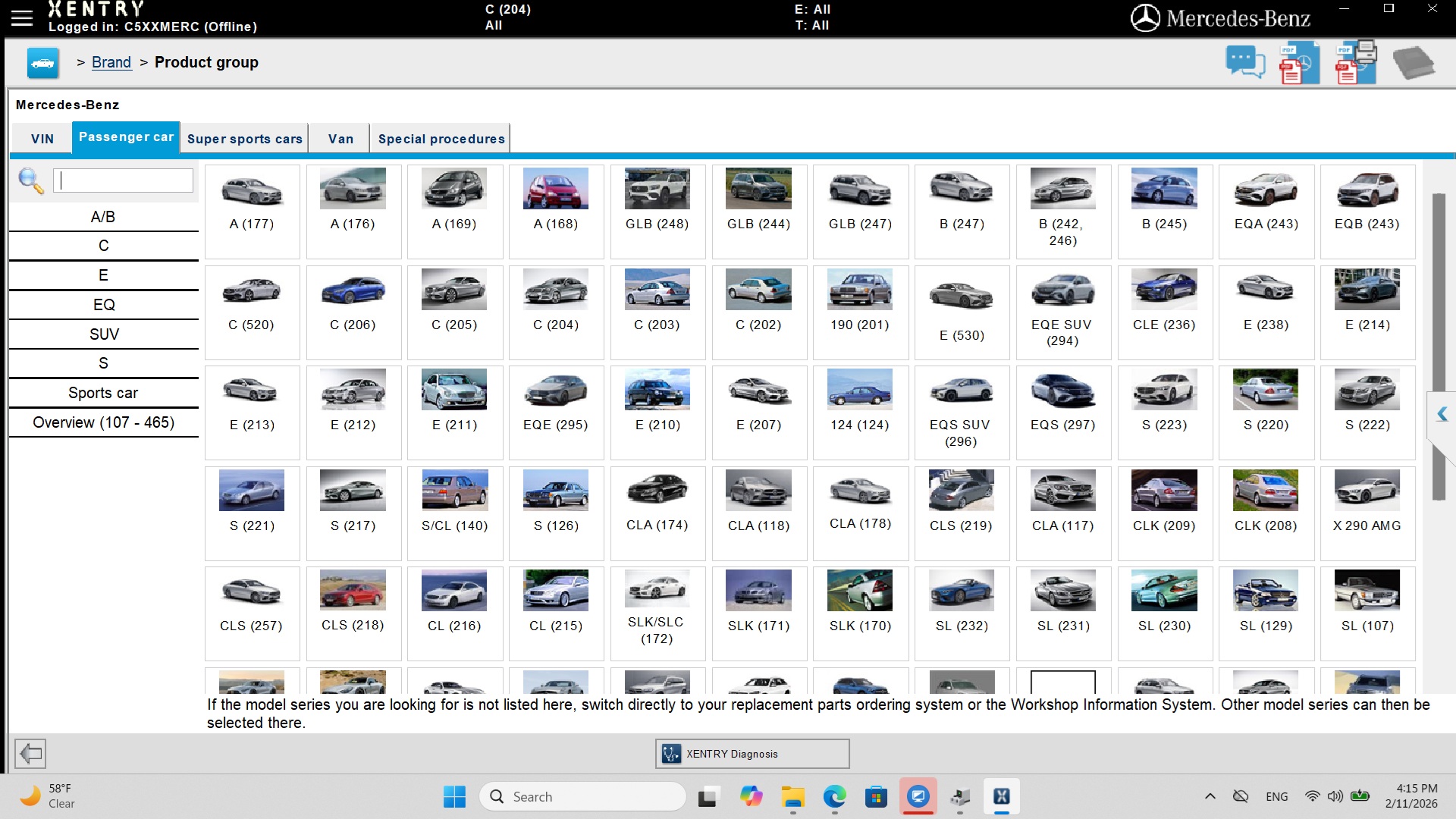Select the A (177) model thumbnail

(x=252, y=212)
